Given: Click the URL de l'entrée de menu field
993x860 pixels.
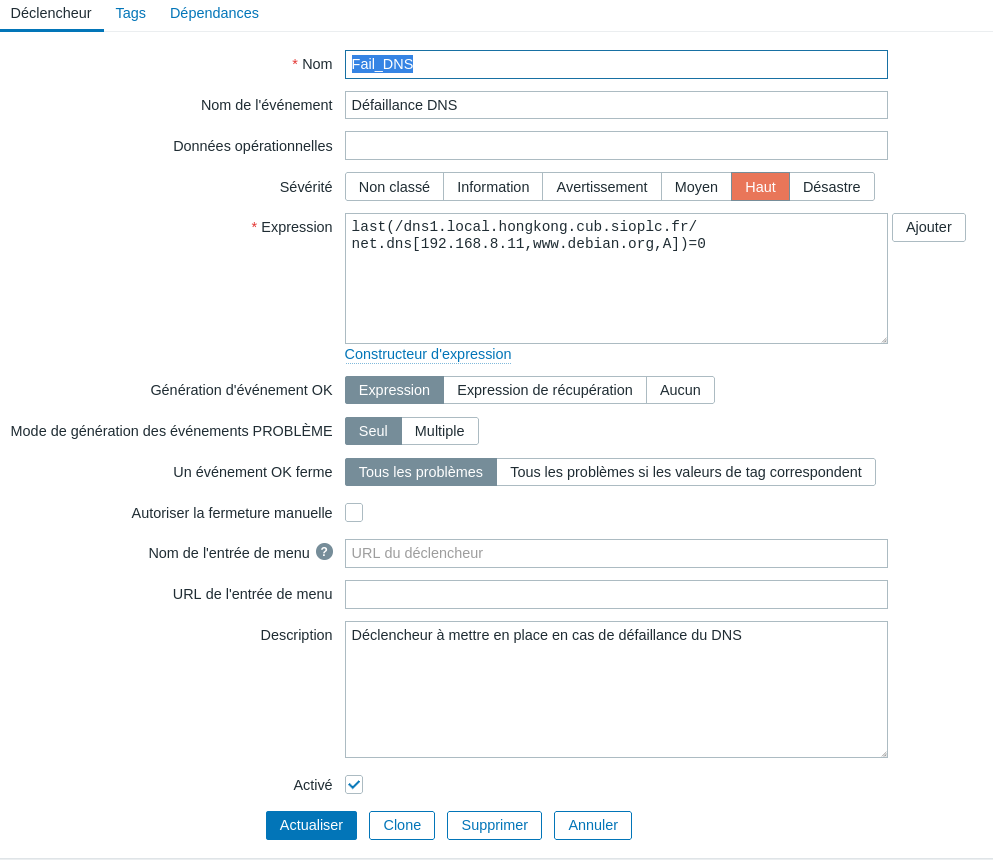Looking at the screenshot, I should tap(616, 595).
